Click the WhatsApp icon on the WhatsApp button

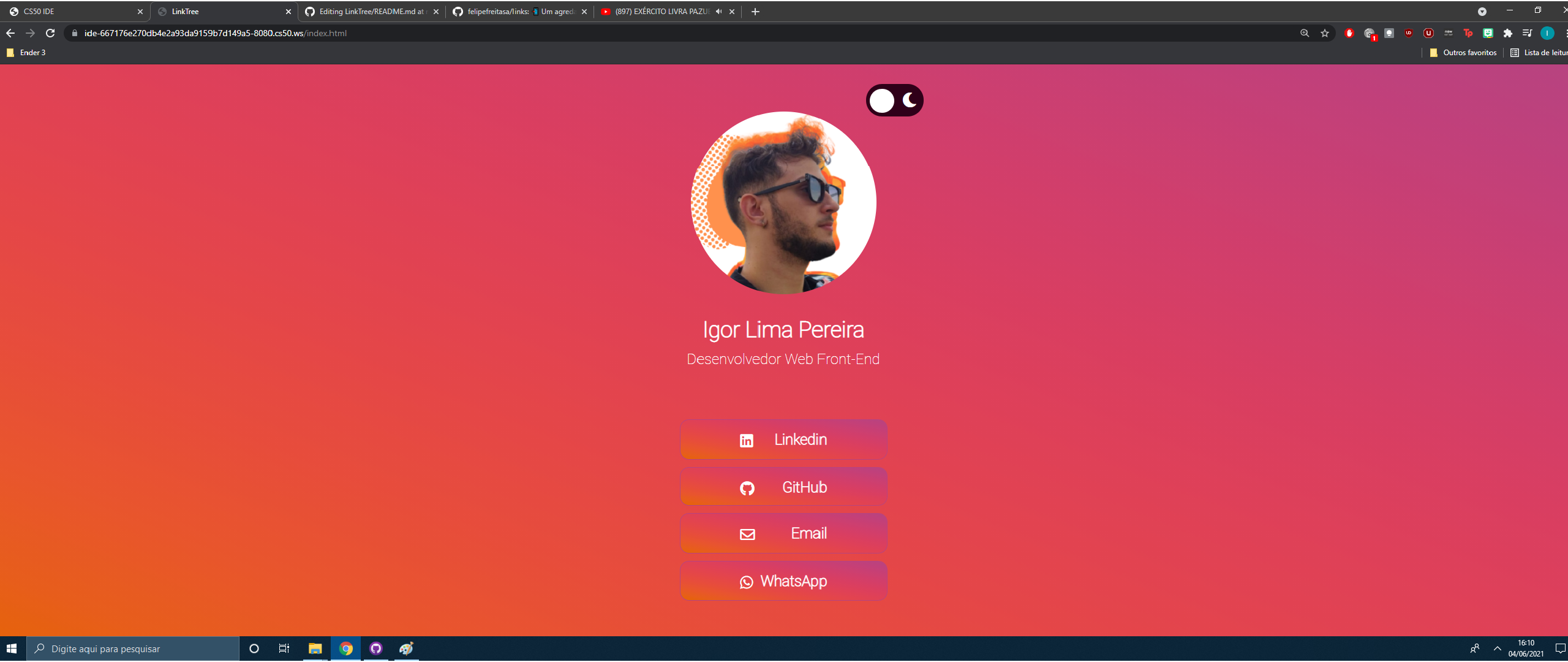747,581
